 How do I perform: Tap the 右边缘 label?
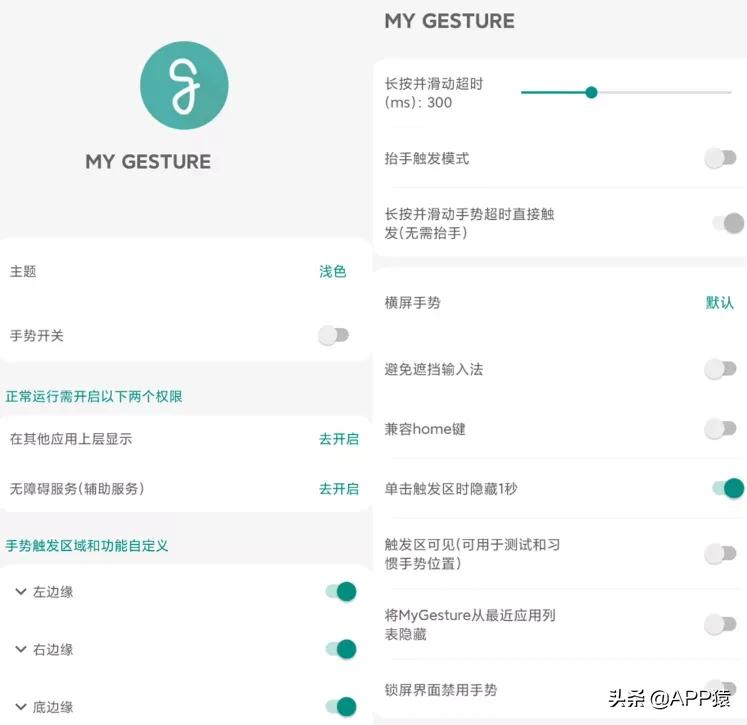click(x=53, y=650)
